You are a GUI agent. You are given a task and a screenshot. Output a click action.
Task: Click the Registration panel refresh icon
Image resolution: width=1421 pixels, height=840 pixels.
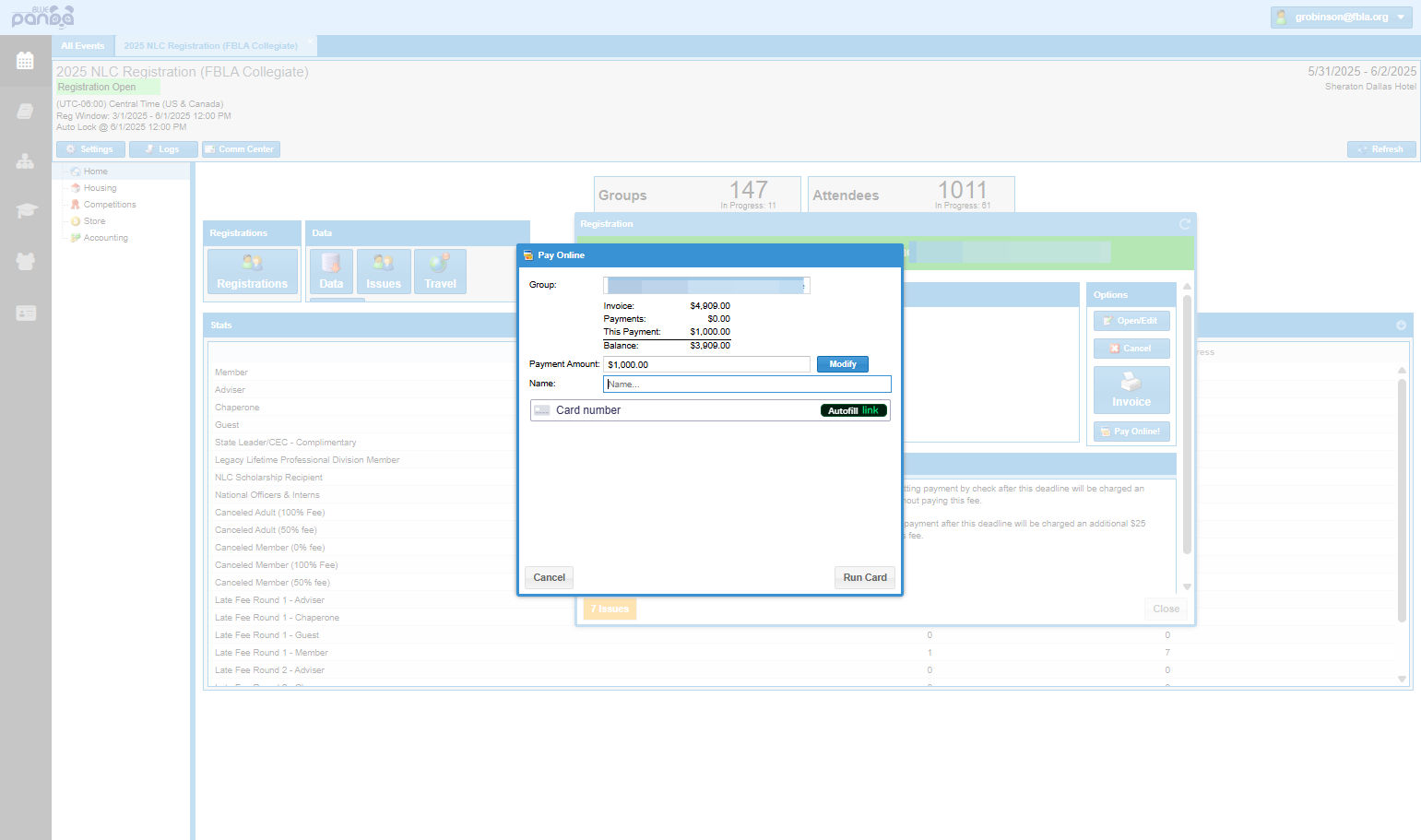1184,224
